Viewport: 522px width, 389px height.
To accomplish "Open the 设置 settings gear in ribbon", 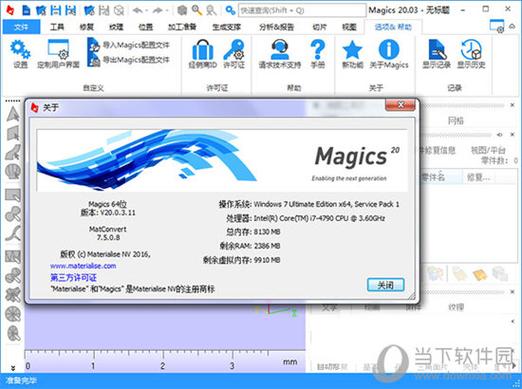I will click(x=20, y=53).
